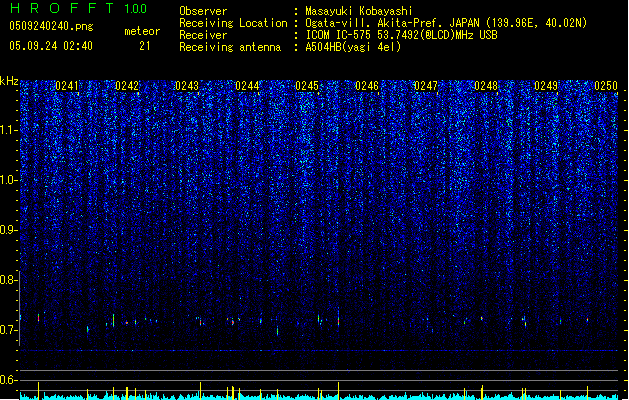Click the HROFFT title text
Image resolution: width=629 pixels, height=400 pixels.
coord(62,8)
